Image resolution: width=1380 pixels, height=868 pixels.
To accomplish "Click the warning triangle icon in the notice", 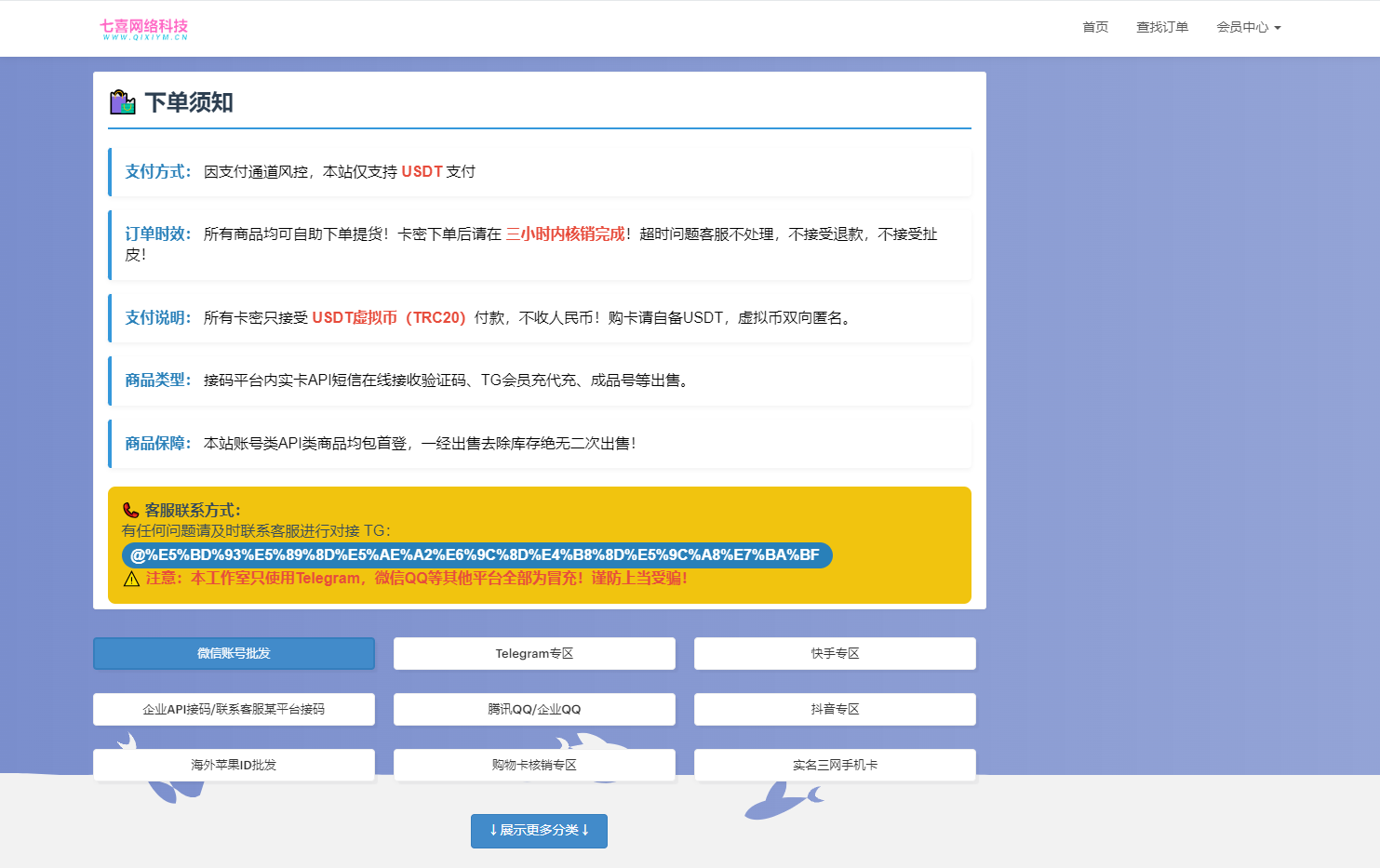I will point(131,579).
